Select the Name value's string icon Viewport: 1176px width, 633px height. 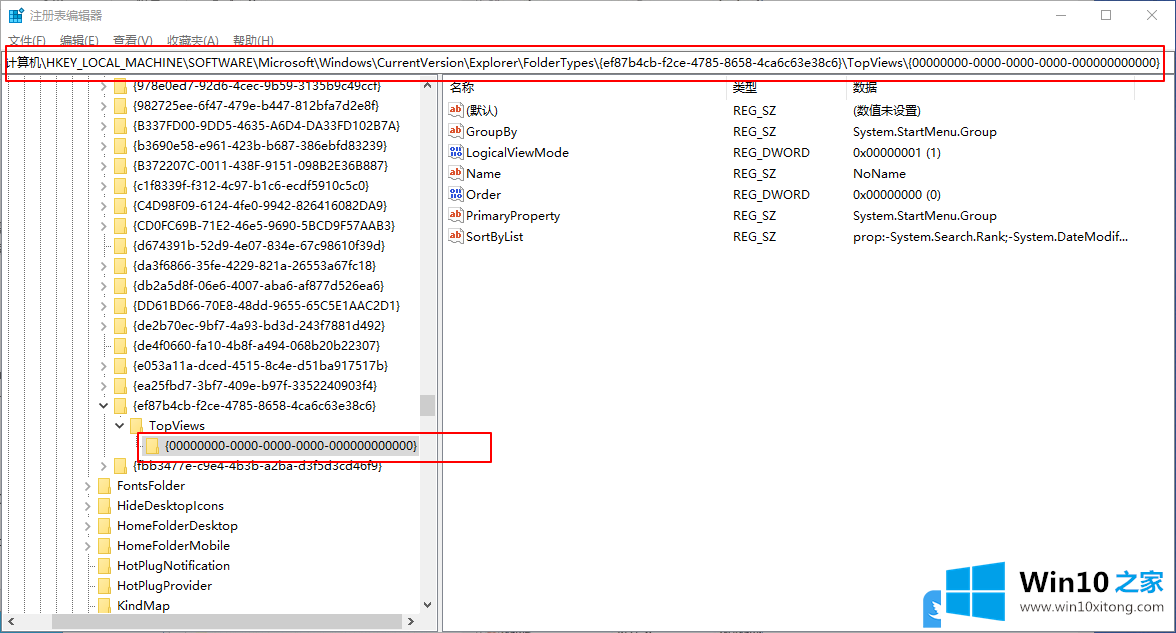coord(456,174)
